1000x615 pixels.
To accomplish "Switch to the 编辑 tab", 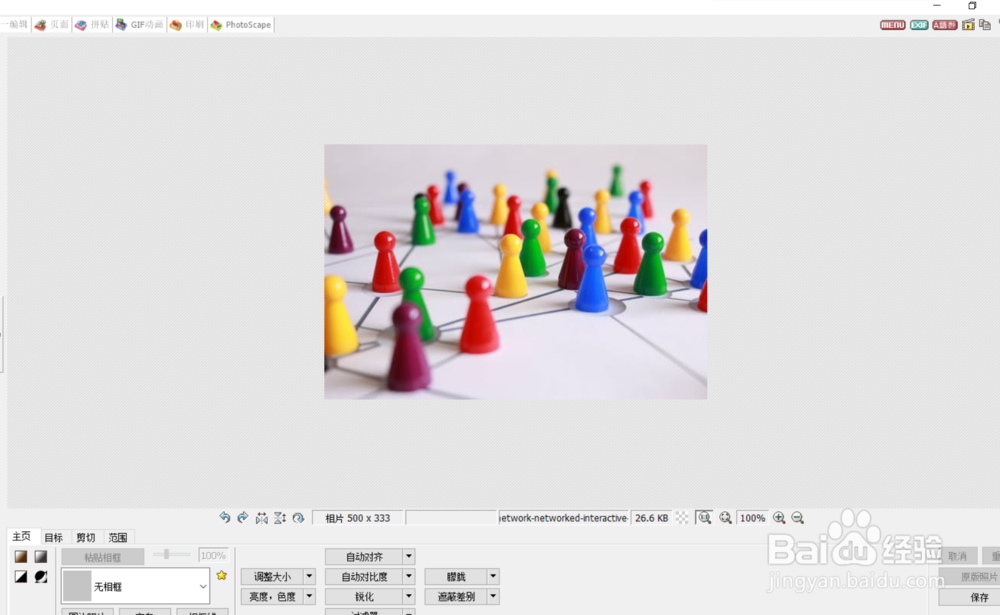I will click(15, 25).
